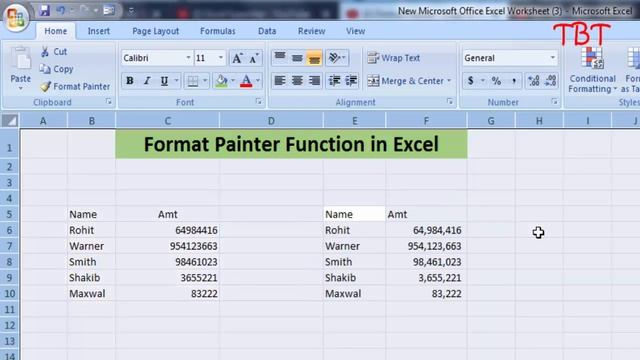The height and width of the screenshot is (360, 640).
Task: Expand the Fill Color palette arrow
Action: (233, 81)
